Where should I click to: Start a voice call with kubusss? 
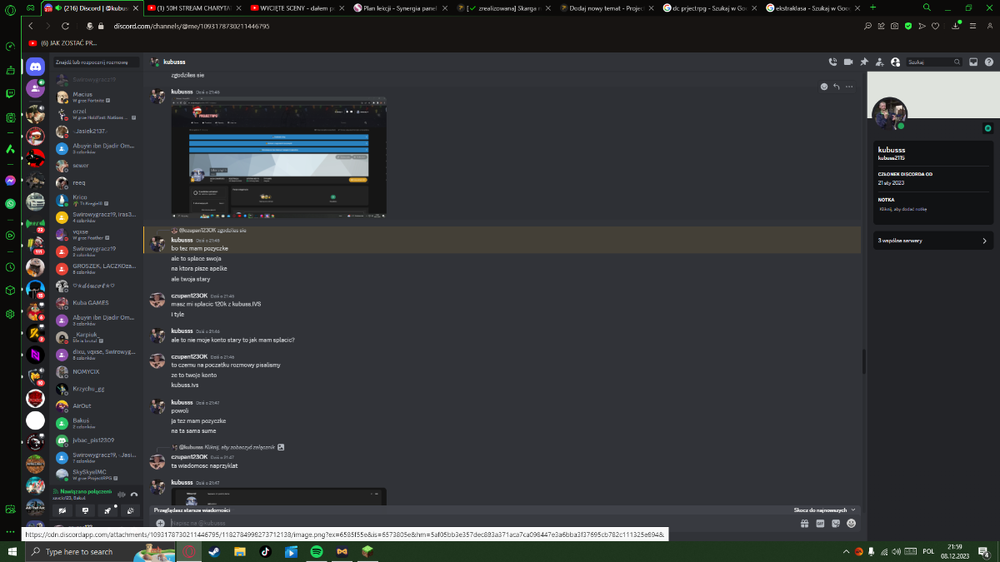832,62
